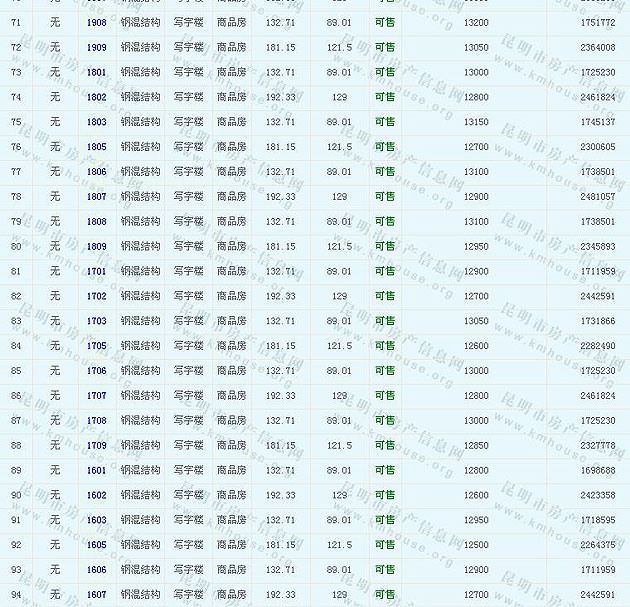Click total price 2481057 cell
Screen dimensions: 630x607
tap(597, 197)
